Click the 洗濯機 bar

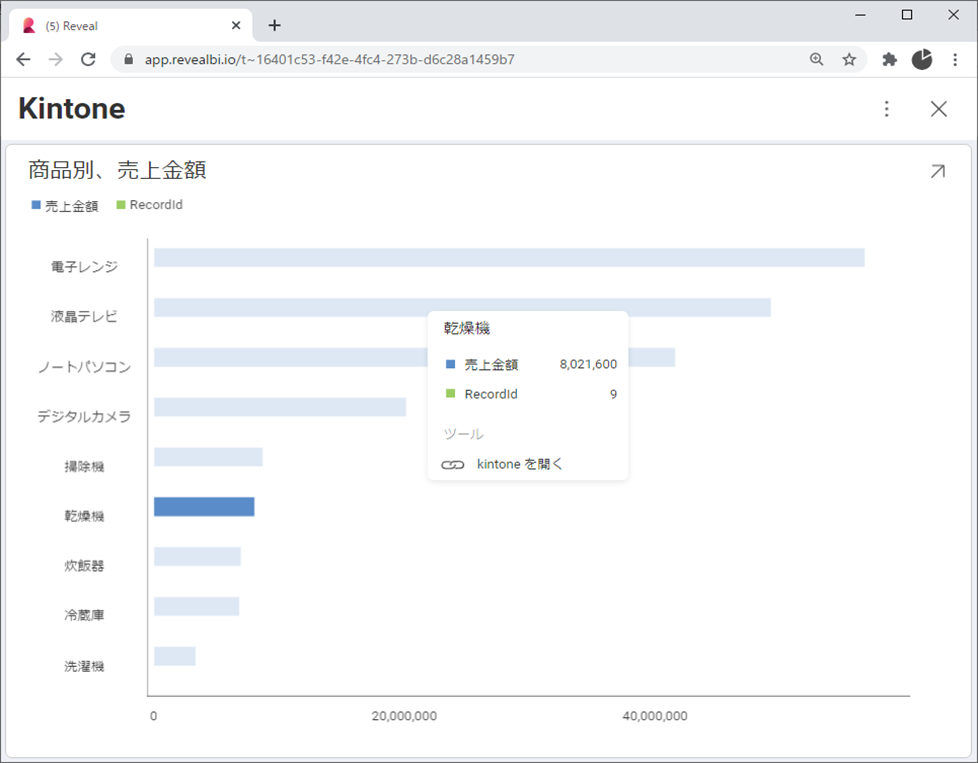pos(175,656)
